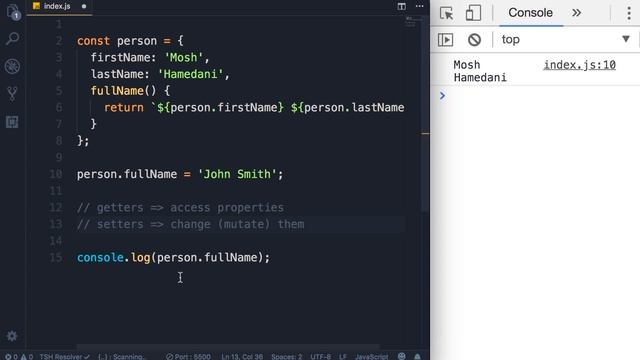Viewport: 640px width, 360px height.
Task: Open DevTools customize three-dot menu
Action: (x=629, y=13)
